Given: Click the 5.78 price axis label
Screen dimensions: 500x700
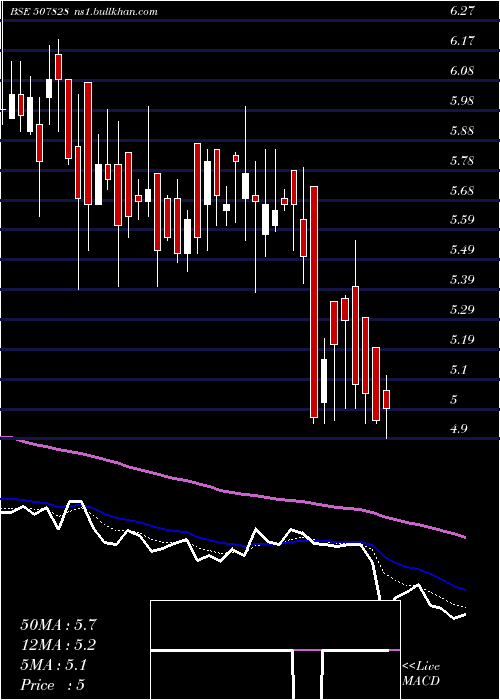Looking at the screenshot, I should [x=462, y=161].
